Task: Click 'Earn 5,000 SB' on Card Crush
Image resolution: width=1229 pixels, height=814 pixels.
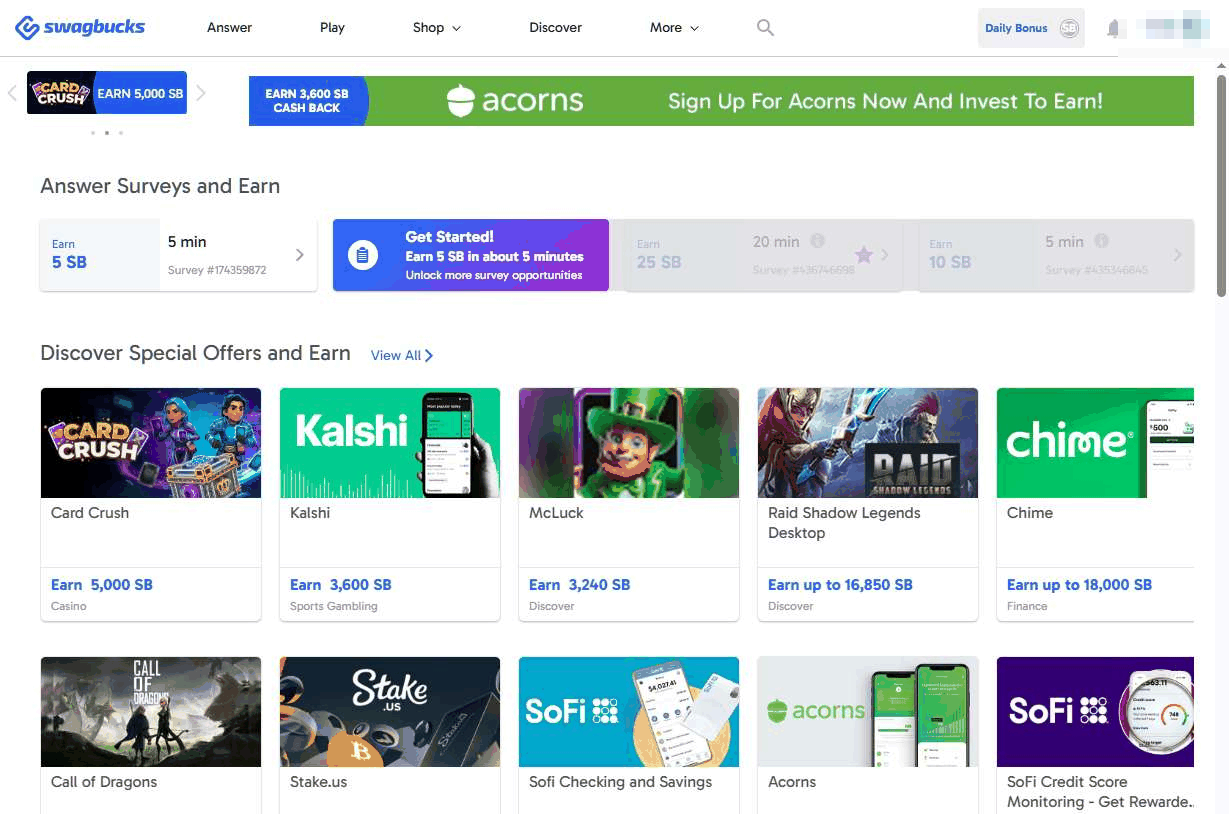Action: (102, 585)
